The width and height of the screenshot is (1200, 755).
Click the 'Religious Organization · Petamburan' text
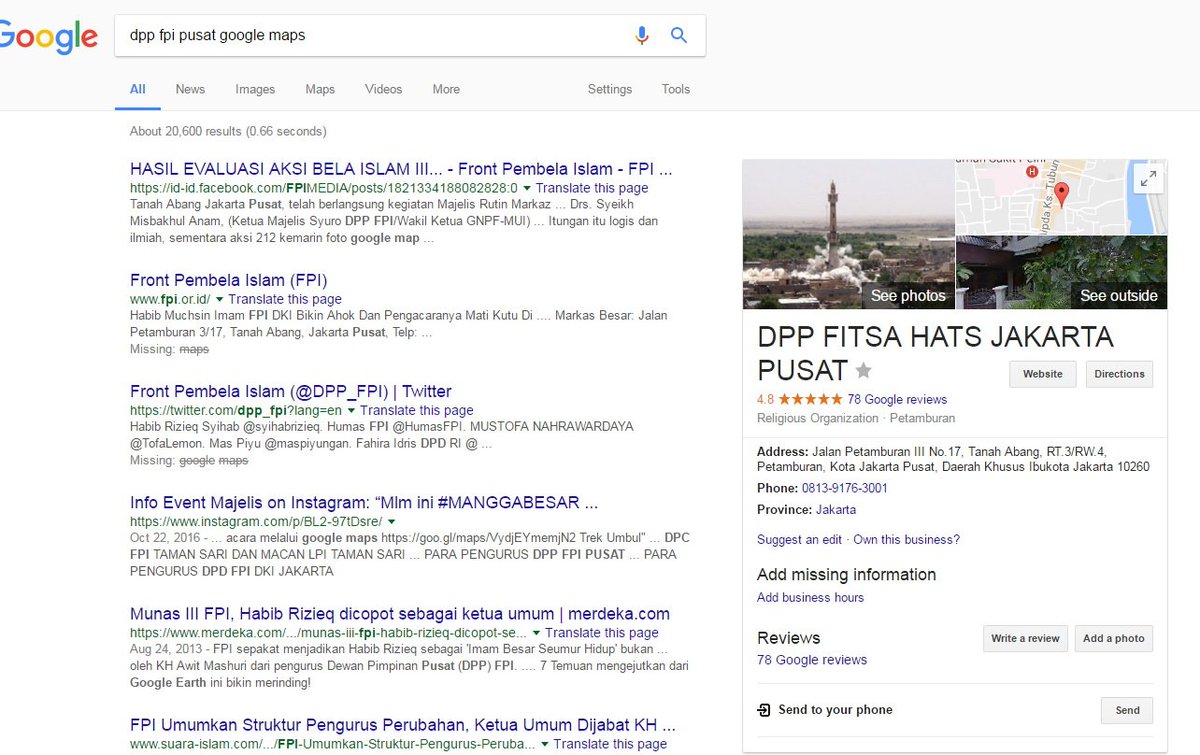pos(856,418)
